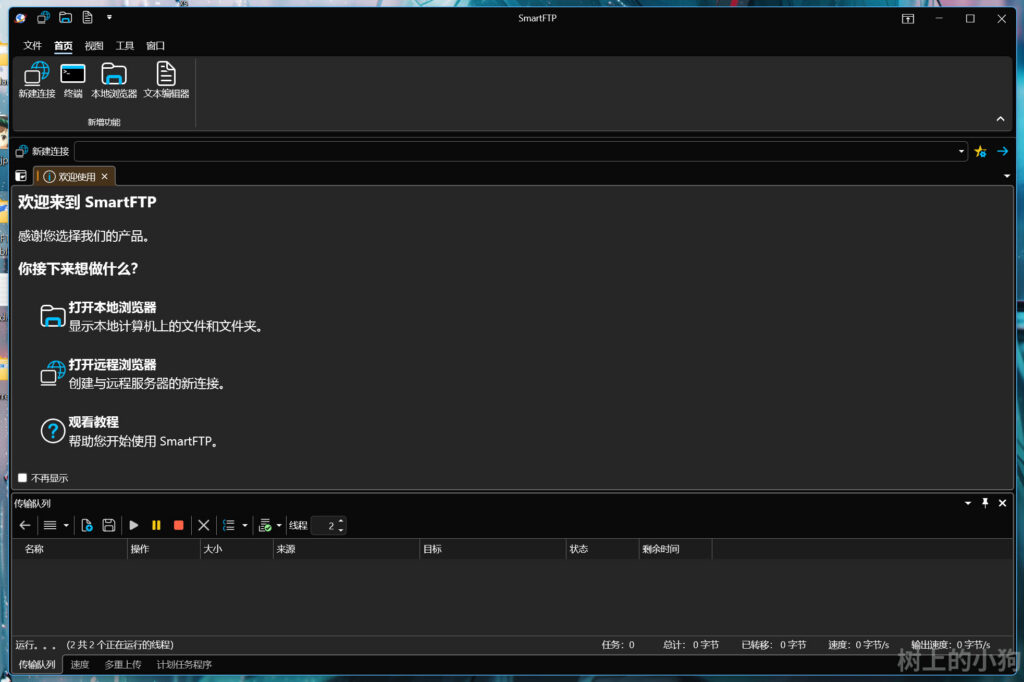1024x682 pixels.
Task: Click the save icon in the queue toolbar
Action: click(x=109, y=525)
